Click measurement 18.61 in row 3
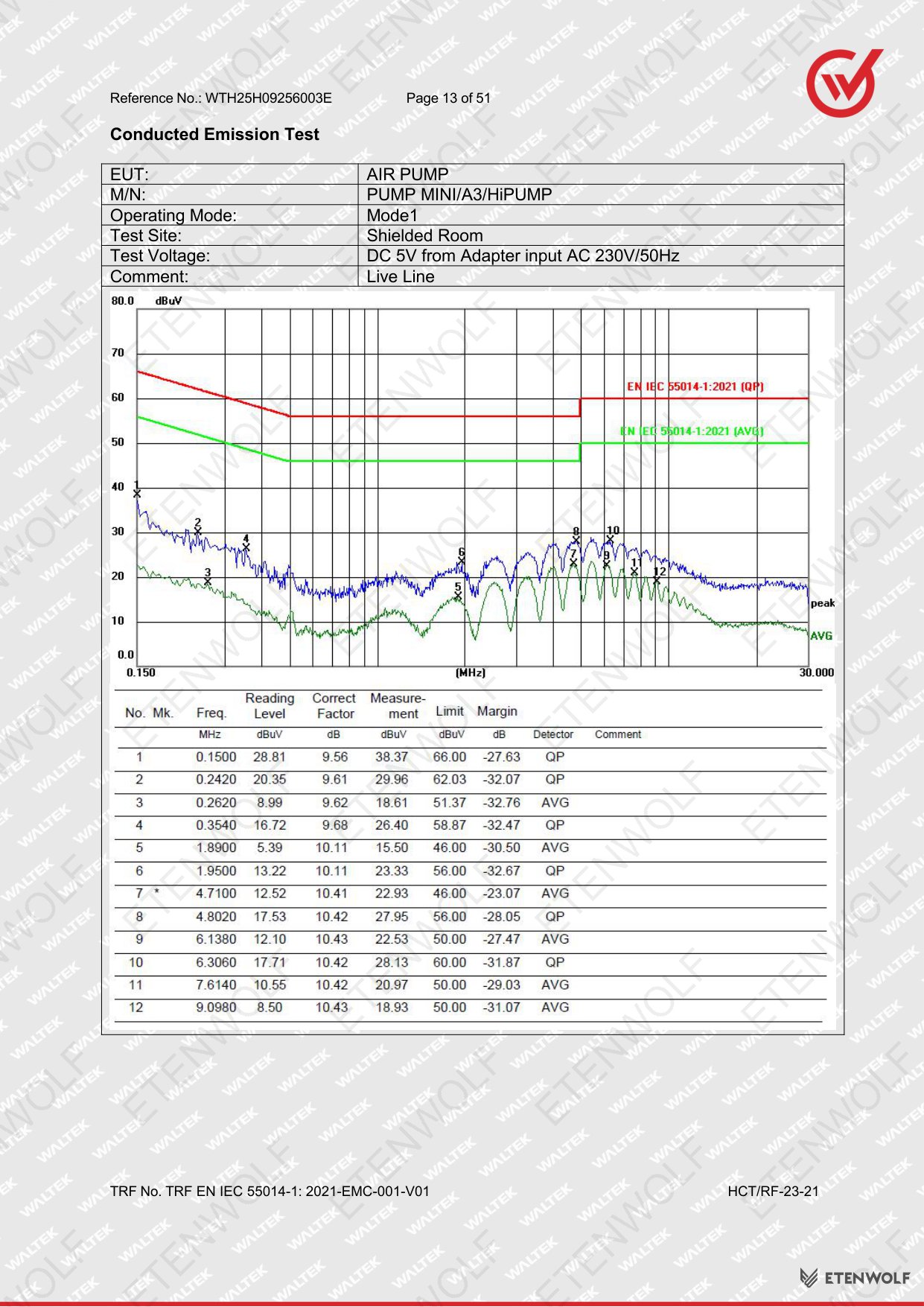 coord(392,803)
